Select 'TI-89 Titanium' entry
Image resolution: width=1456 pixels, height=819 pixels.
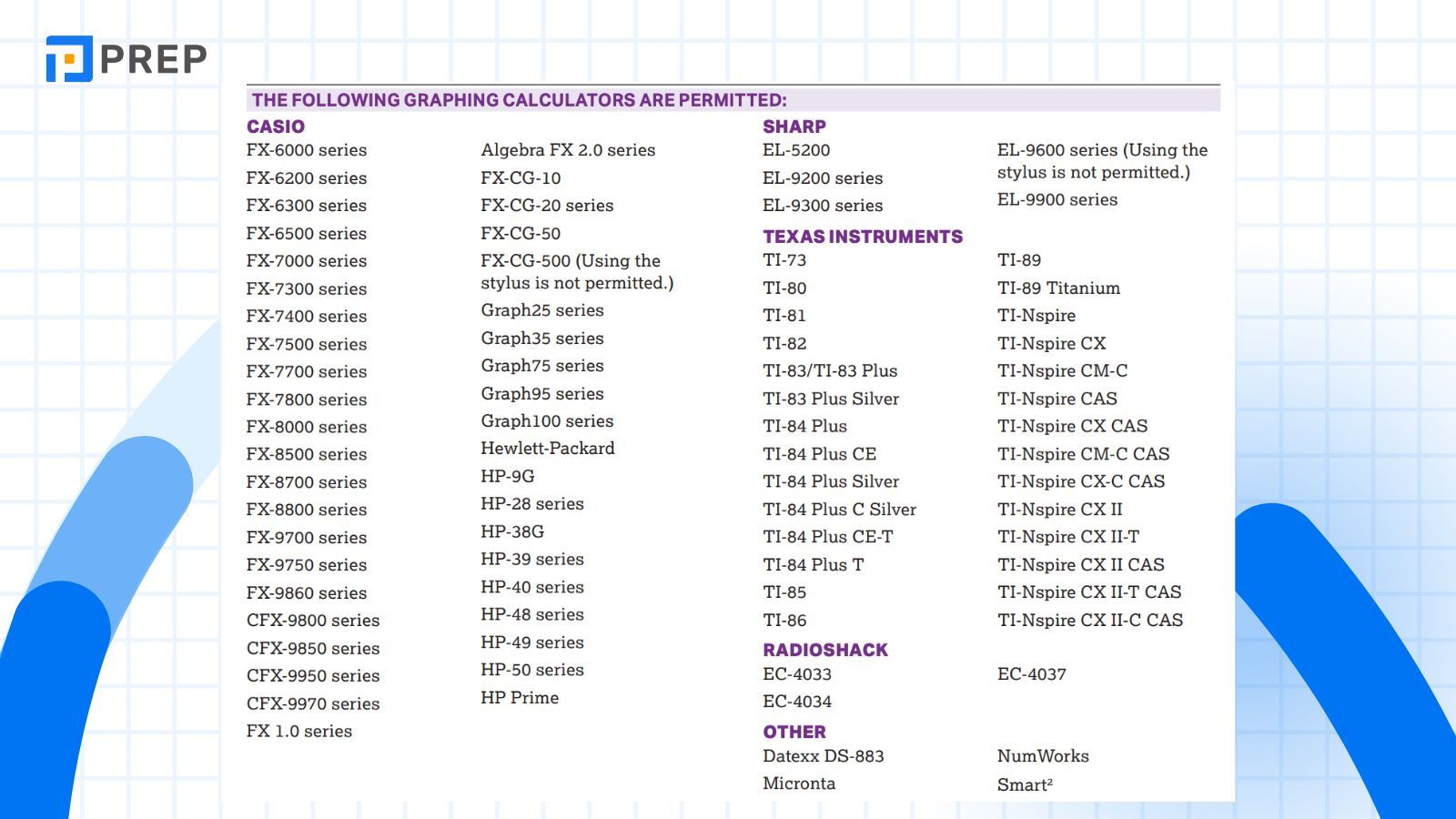pos(1059,288)
